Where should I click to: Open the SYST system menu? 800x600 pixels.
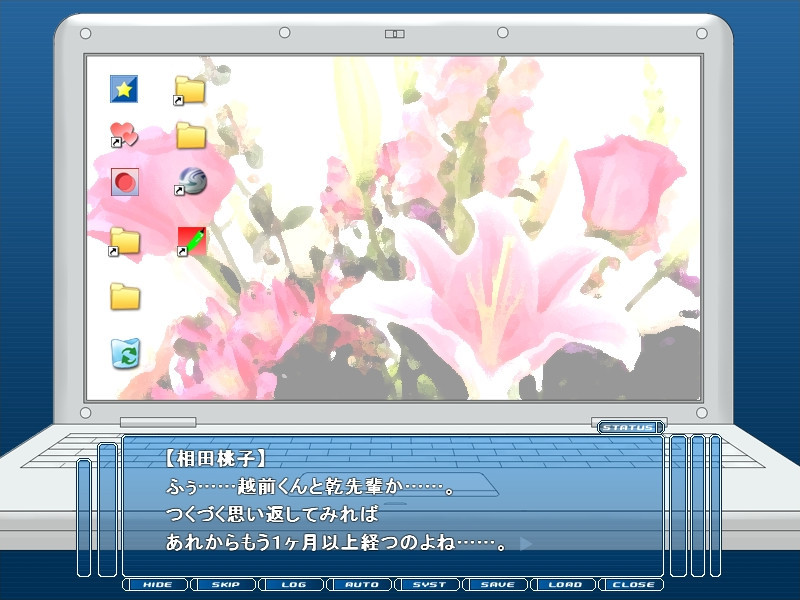click(429, 585)
